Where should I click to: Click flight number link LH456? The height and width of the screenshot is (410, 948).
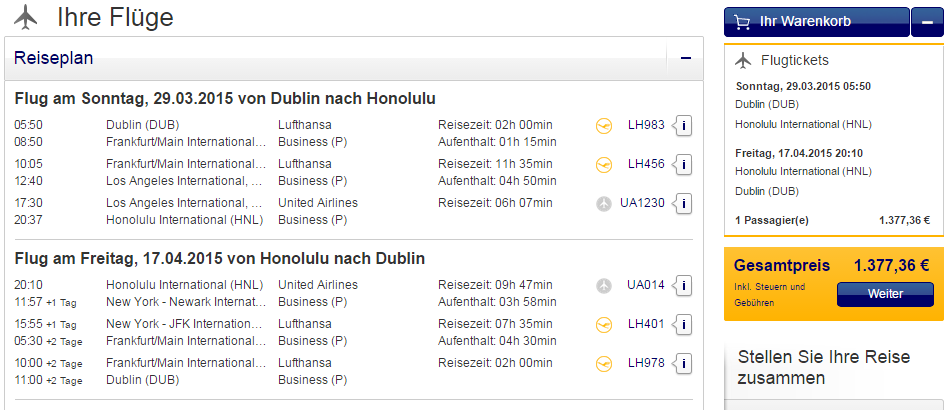coord(646,164)
